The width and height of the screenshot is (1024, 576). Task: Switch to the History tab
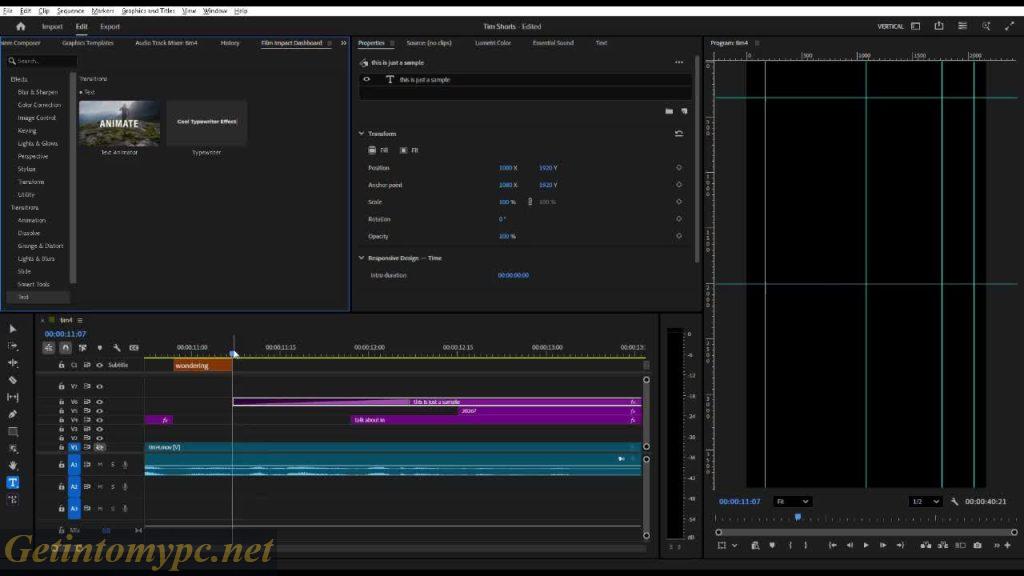click(x=230, y=43)
